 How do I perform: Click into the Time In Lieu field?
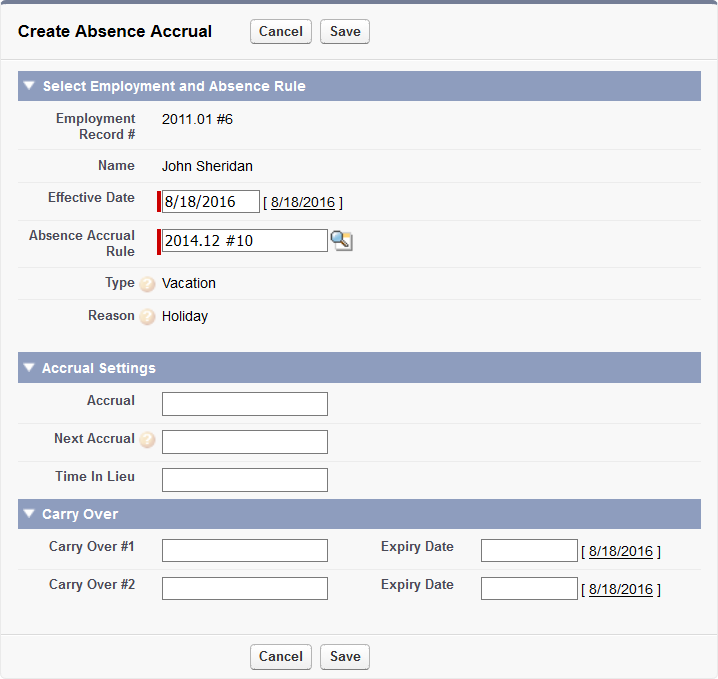pyautogui.click(x=244, y=479)
